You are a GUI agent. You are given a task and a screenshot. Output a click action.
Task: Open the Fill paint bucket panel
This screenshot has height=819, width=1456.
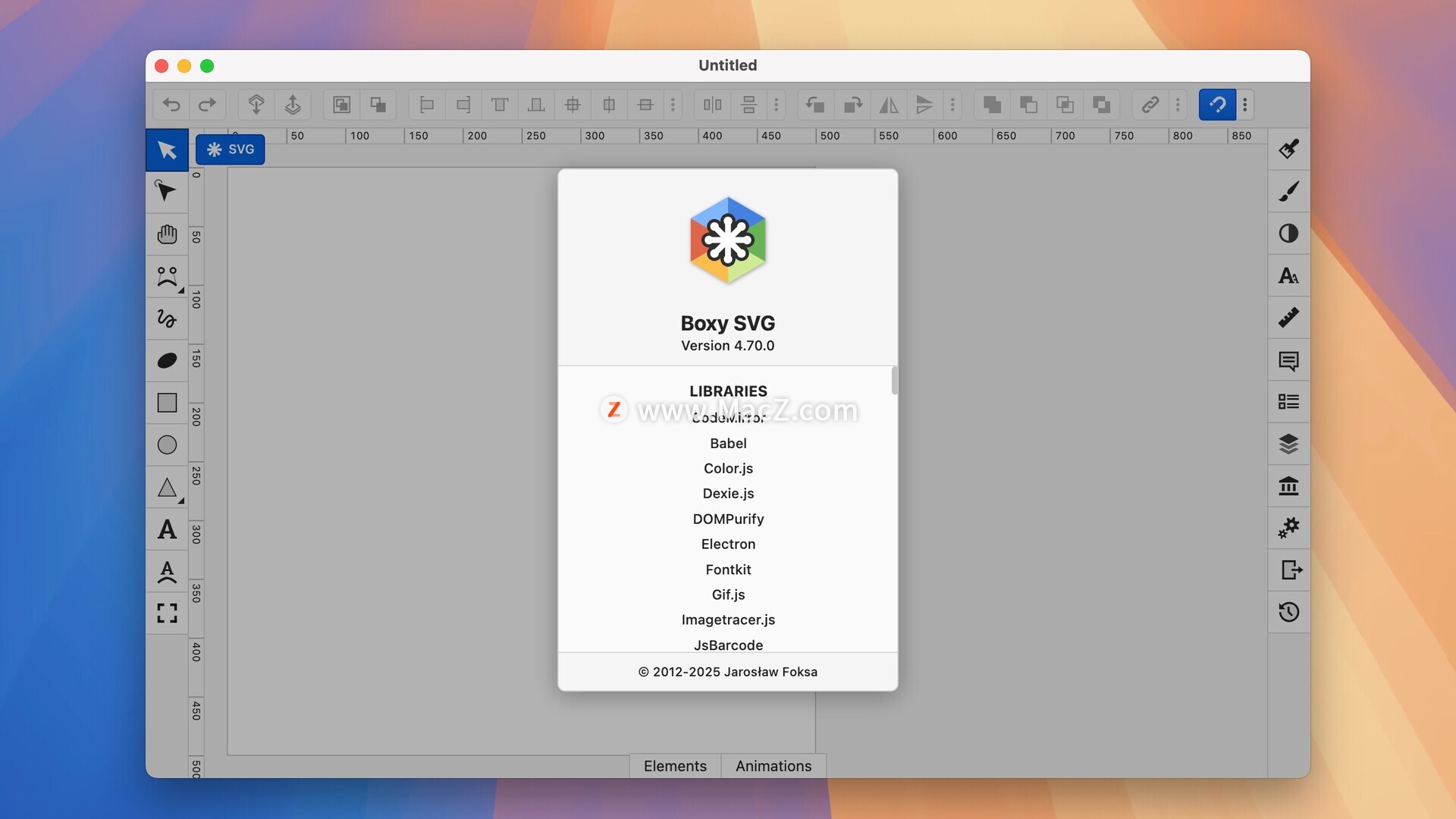[x=1288, y=149]
